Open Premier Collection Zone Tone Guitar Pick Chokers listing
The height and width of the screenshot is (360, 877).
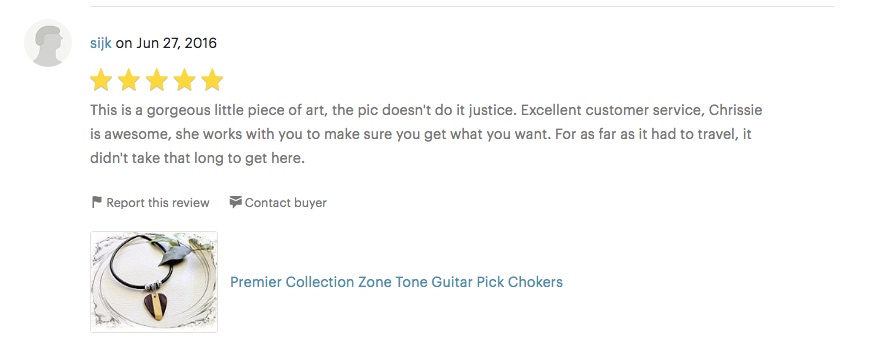(x=397, y=282)
